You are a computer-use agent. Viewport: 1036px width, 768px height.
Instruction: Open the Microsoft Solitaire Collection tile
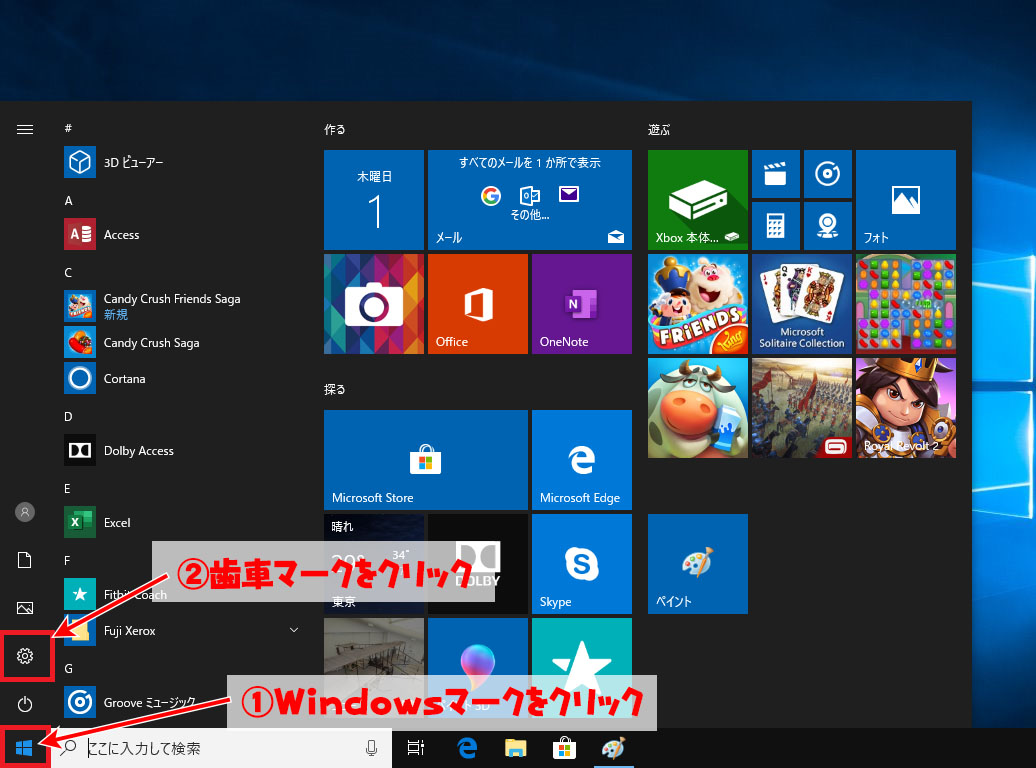click(x=801, y=304)
